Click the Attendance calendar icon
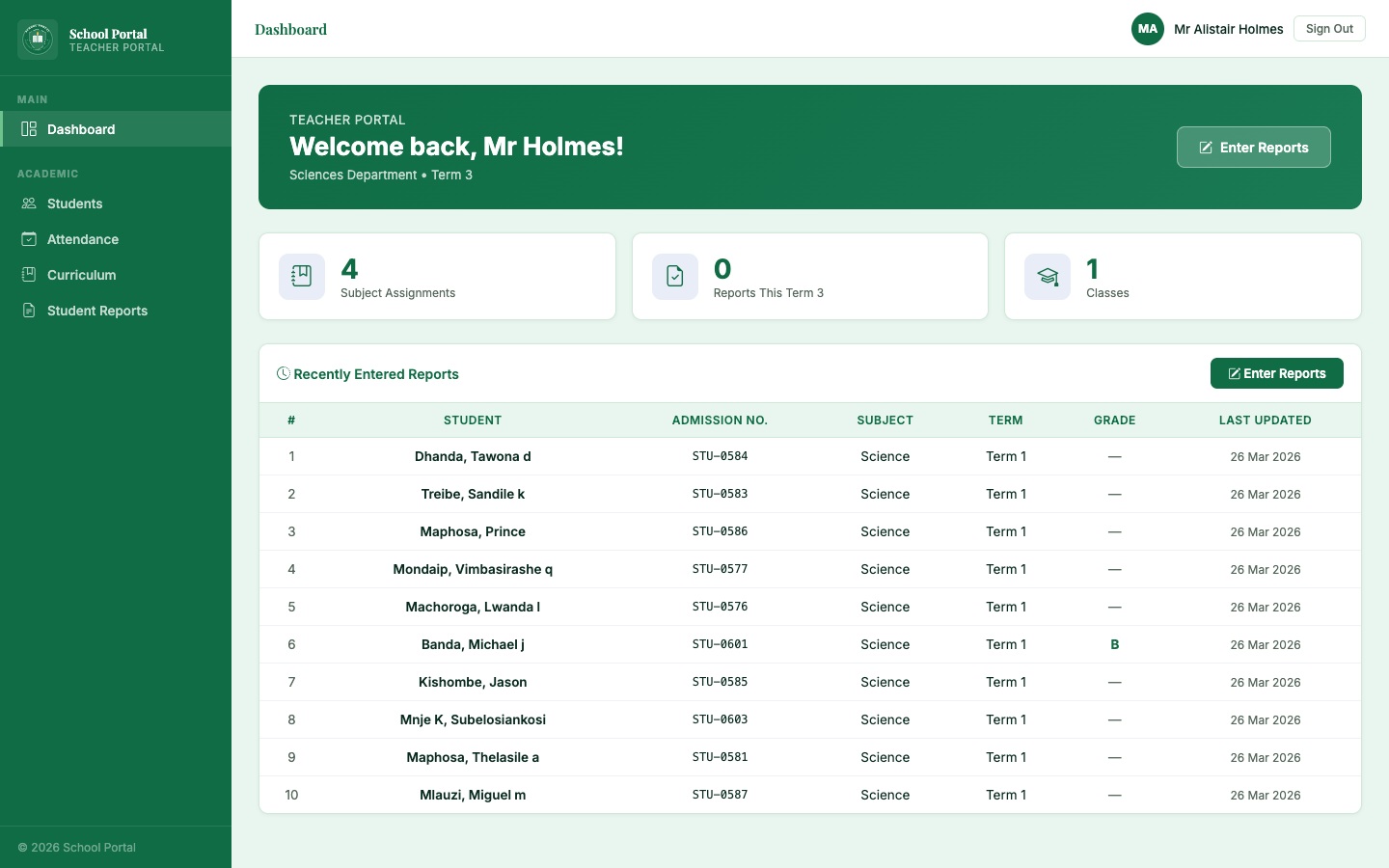Screen dimensions: 1389x868 (x=28, y=239)
